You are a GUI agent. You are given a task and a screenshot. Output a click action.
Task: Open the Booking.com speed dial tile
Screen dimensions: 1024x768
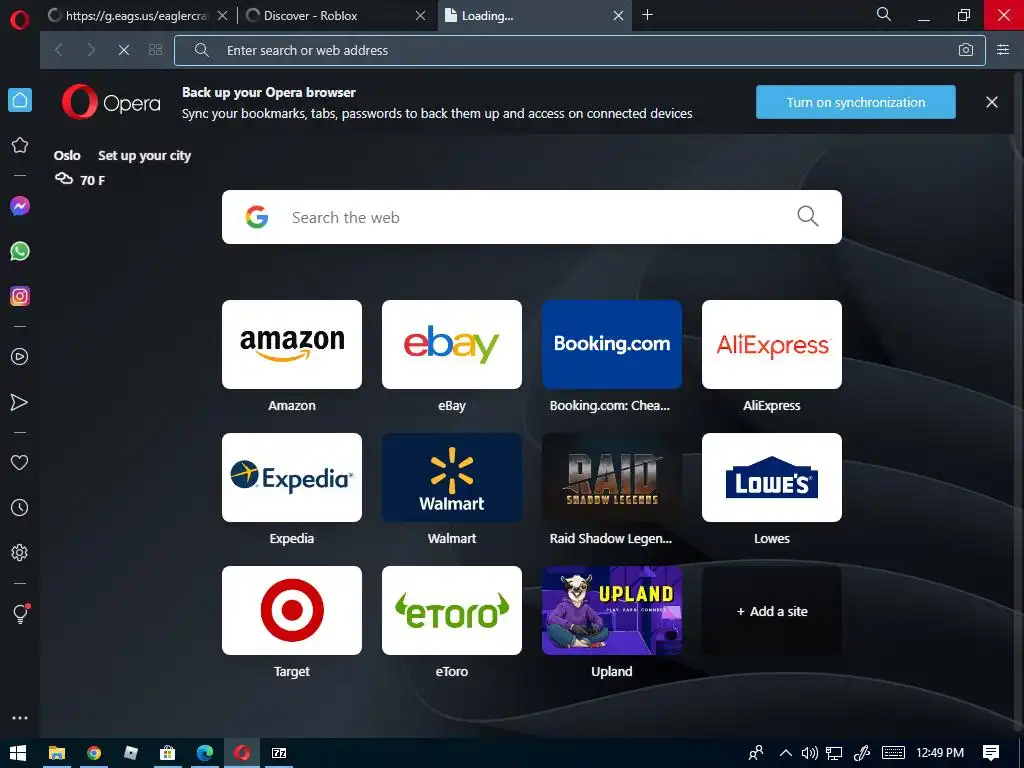(x=612, y=344)
